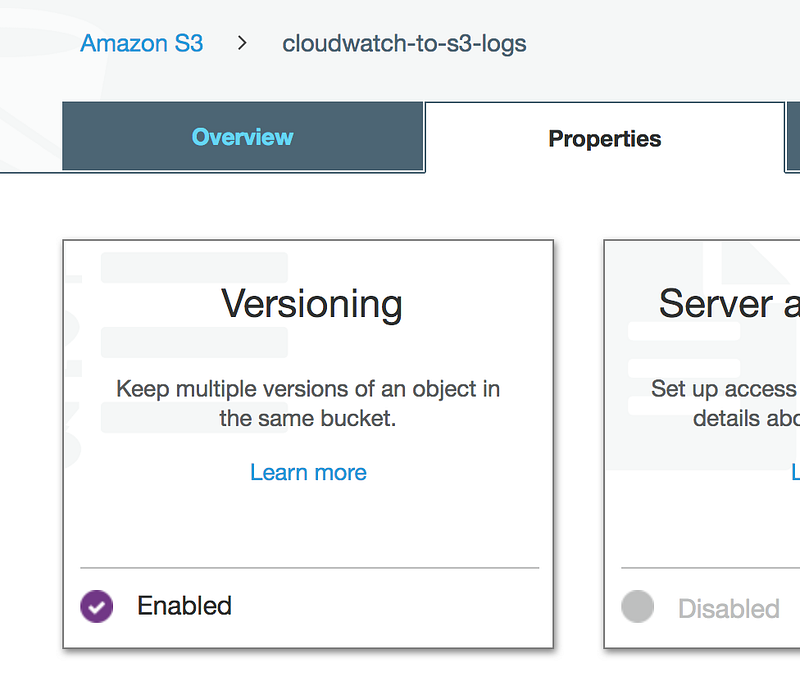Click the Versioning card's lower divider line
This screenshot has height=685, width=800.
309,568
